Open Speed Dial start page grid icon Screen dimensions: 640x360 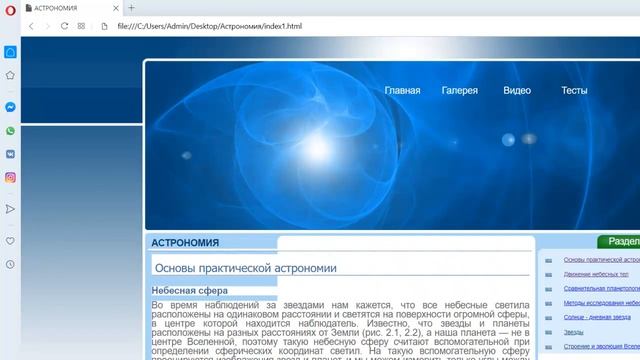pos(81,26)
